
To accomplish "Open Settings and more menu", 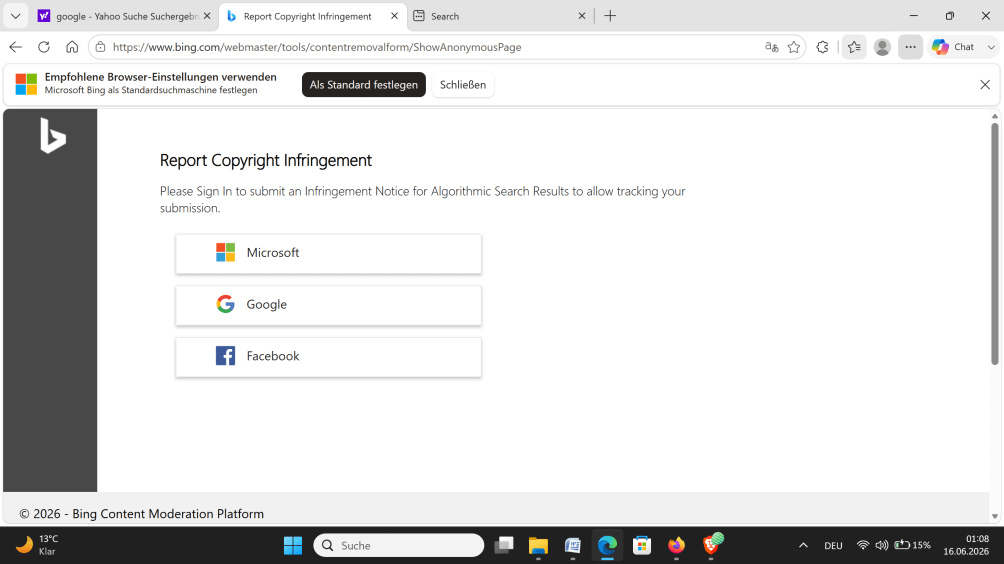I will tap(910, 47).
